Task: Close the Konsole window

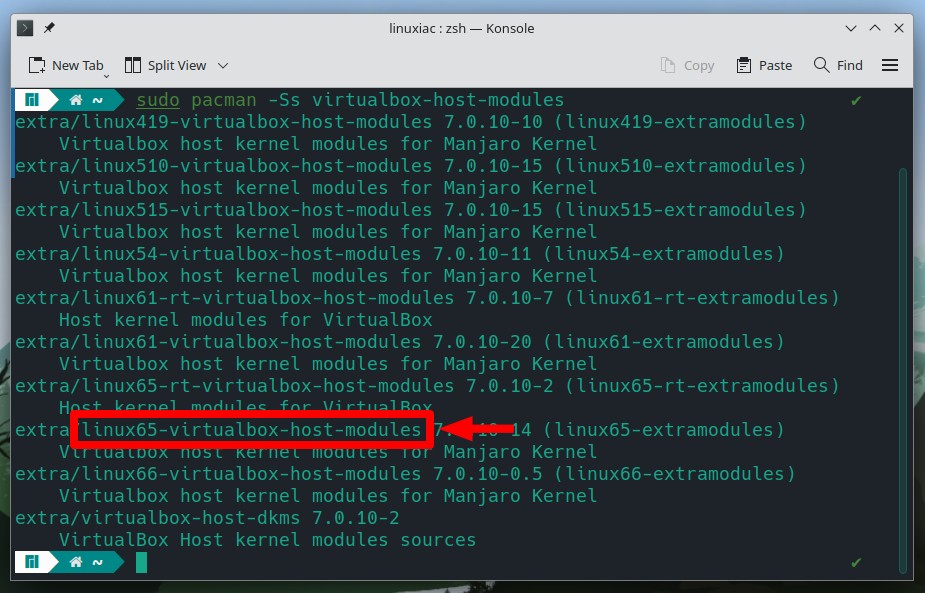Action: click(x=899, y=28)
